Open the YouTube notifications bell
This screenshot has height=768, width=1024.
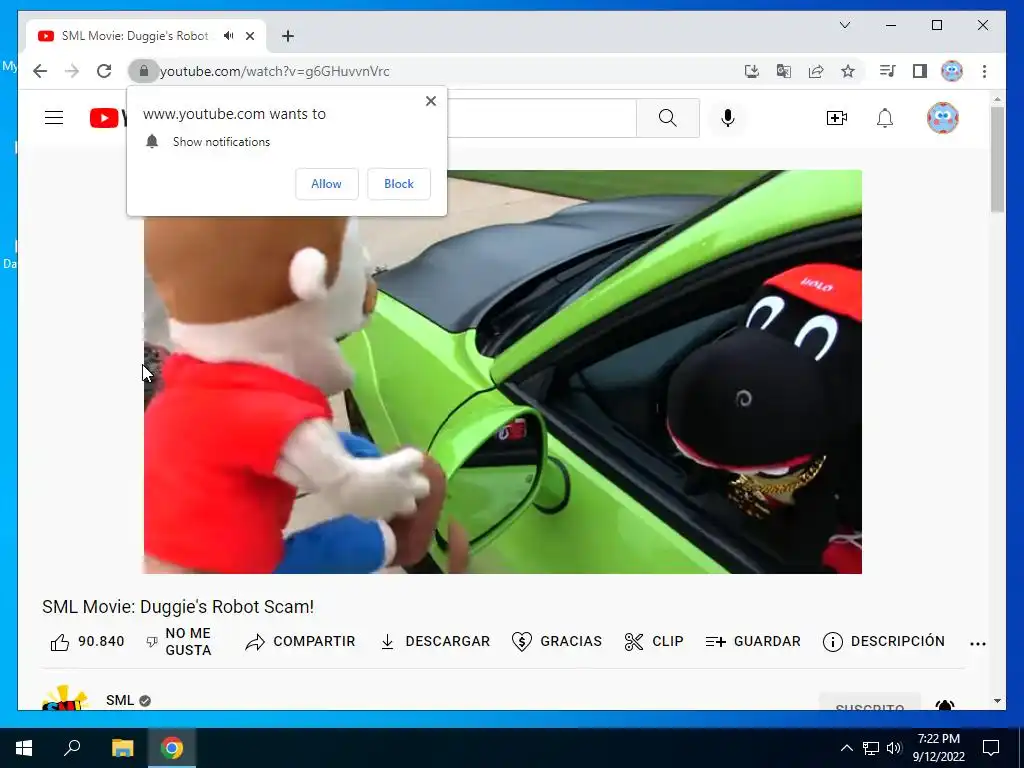click(x=885, y=118)
